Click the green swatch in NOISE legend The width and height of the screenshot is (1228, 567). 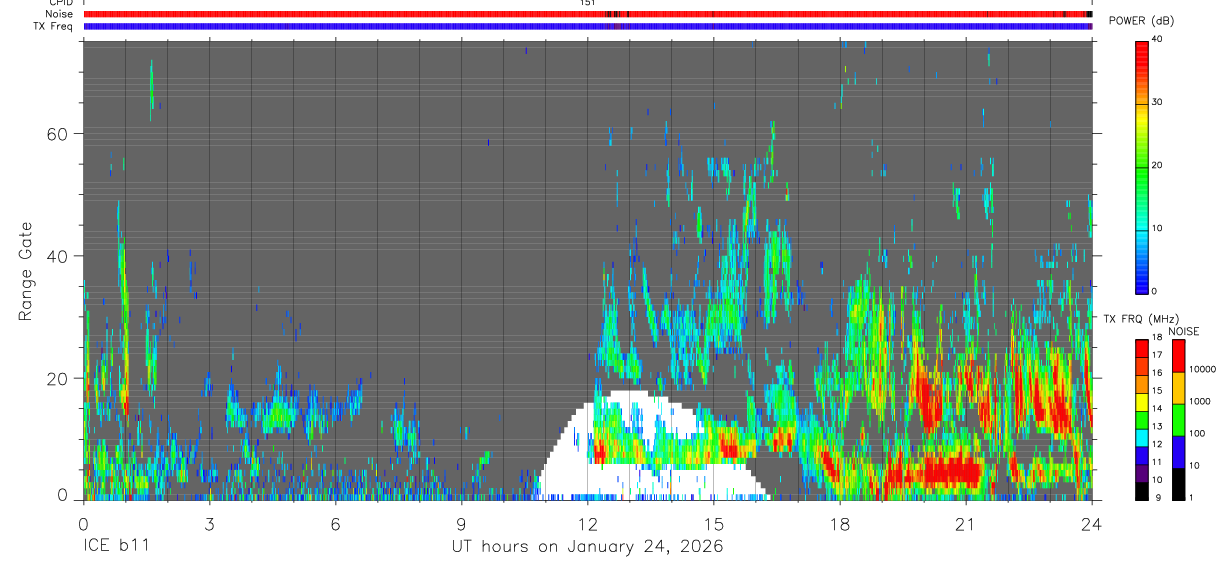1178,420
